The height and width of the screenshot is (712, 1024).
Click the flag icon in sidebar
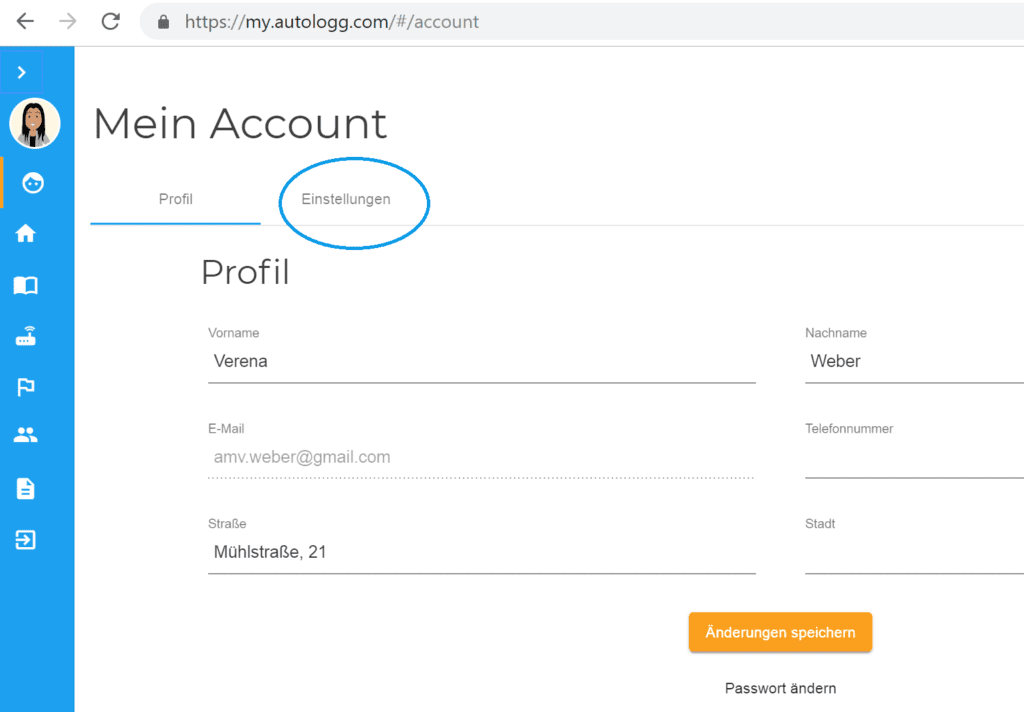click(26, 387)
